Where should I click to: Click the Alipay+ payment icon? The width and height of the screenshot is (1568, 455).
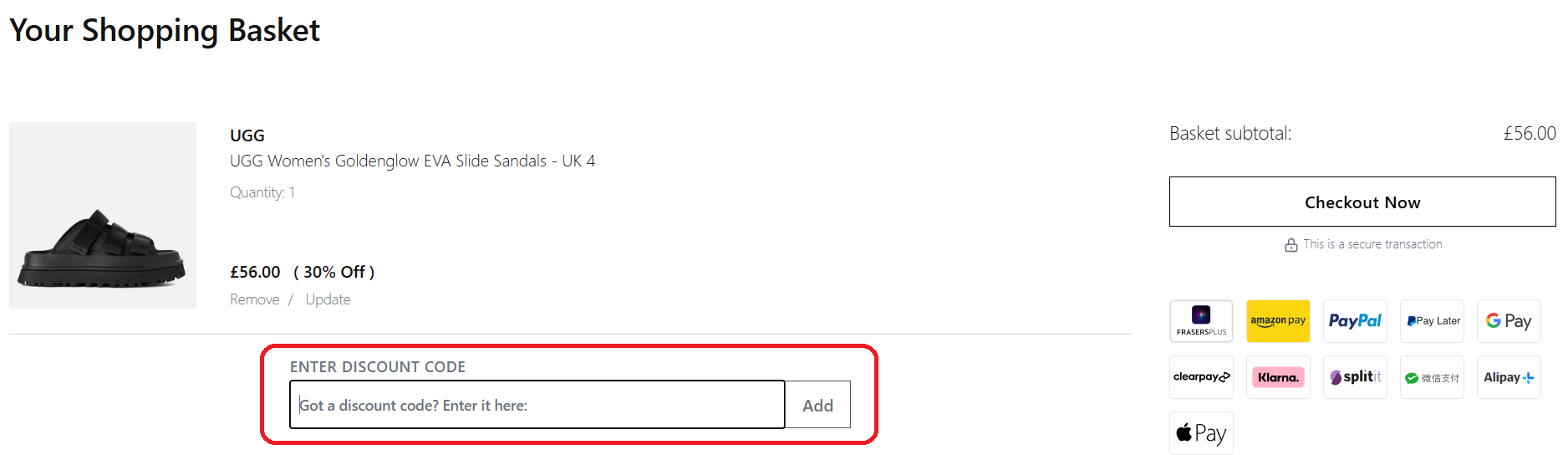pos(1509,377)
